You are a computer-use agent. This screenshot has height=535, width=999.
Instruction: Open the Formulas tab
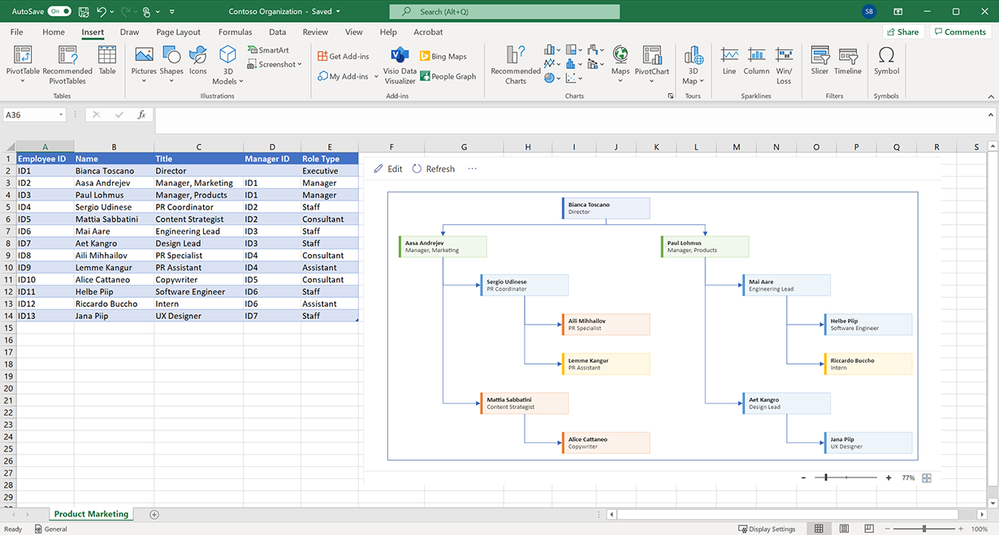[235, 32]
